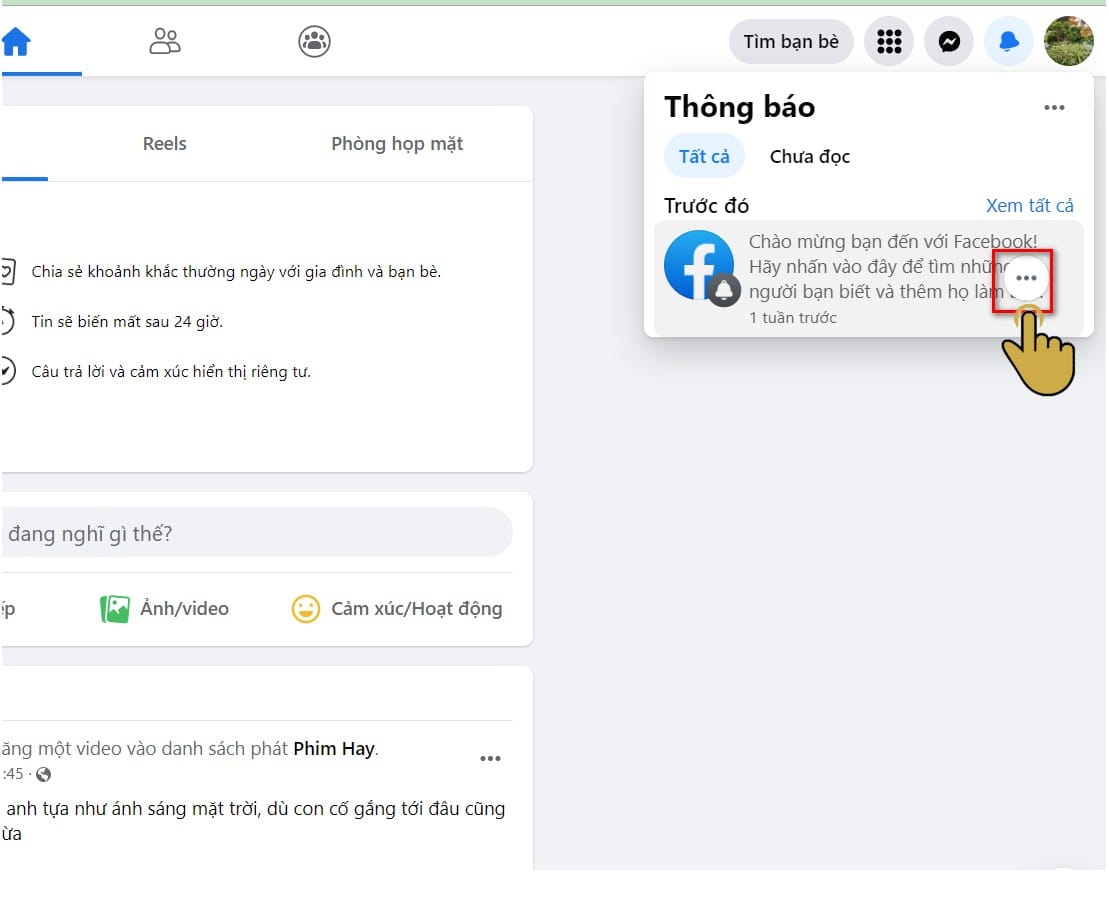Click the "Trước đó" section heading
The image size is (1109, 916).
click(x=706, y=206)
